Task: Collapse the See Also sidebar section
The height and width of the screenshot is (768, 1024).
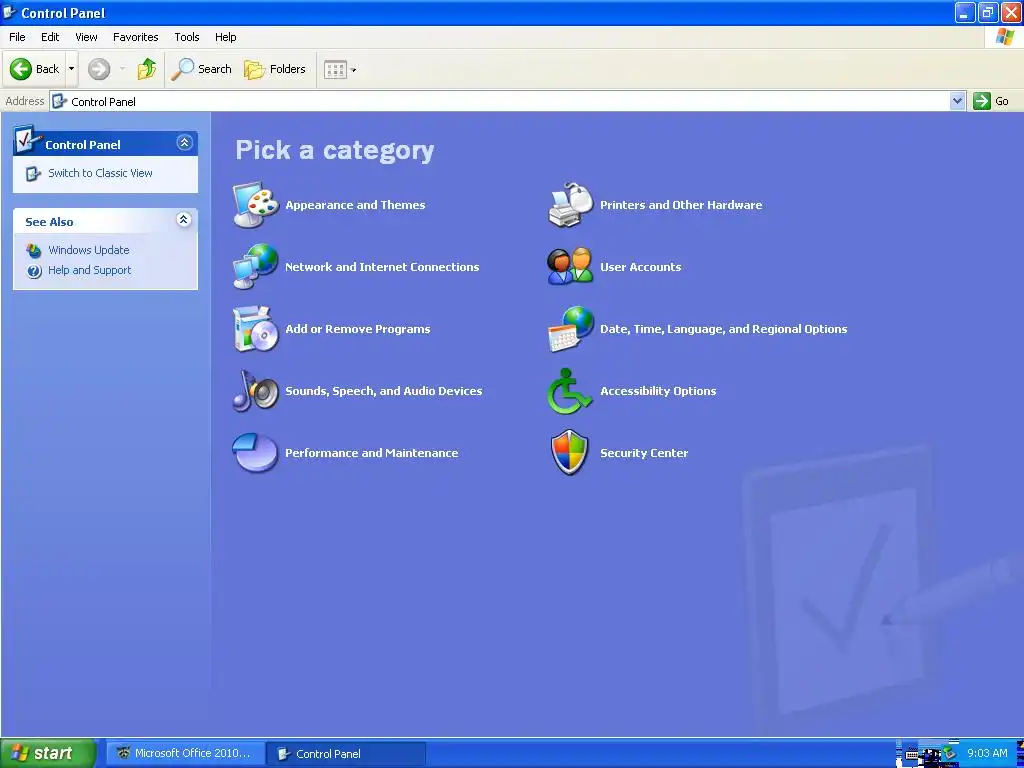Action: (184, 219)
